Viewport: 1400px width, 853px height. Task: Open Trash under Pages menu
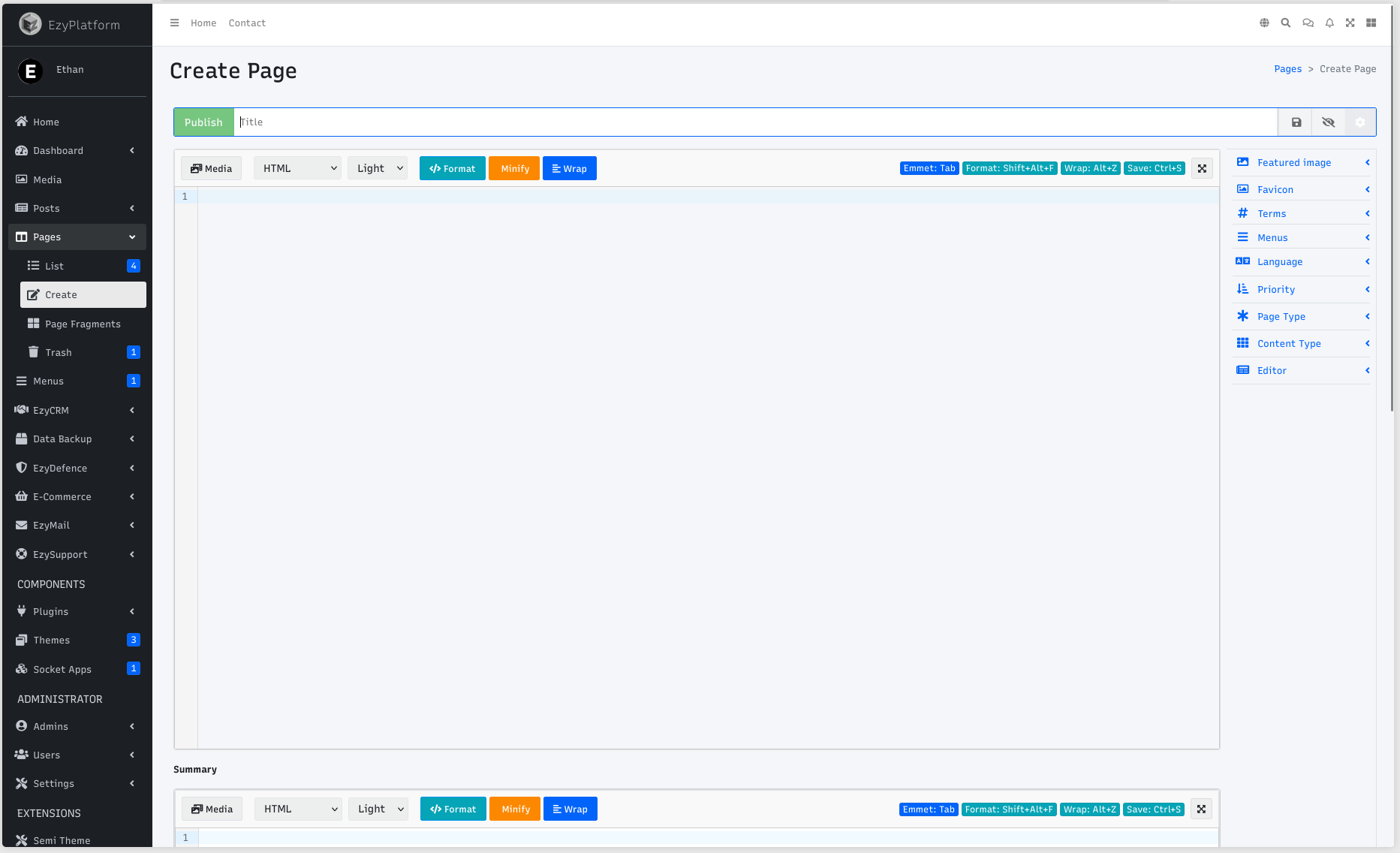pyautogui.click(x=59, y=353)
